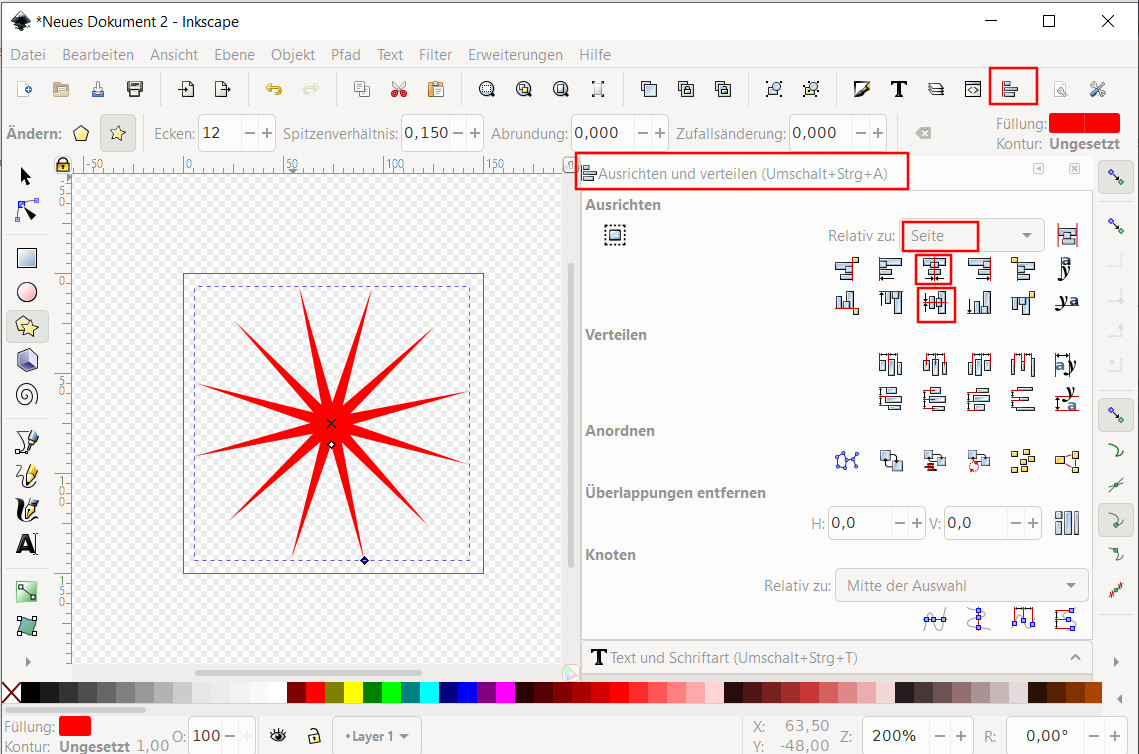Choose star shape toggle
This screenshot has width=1139, height=754.
(118, 133)
